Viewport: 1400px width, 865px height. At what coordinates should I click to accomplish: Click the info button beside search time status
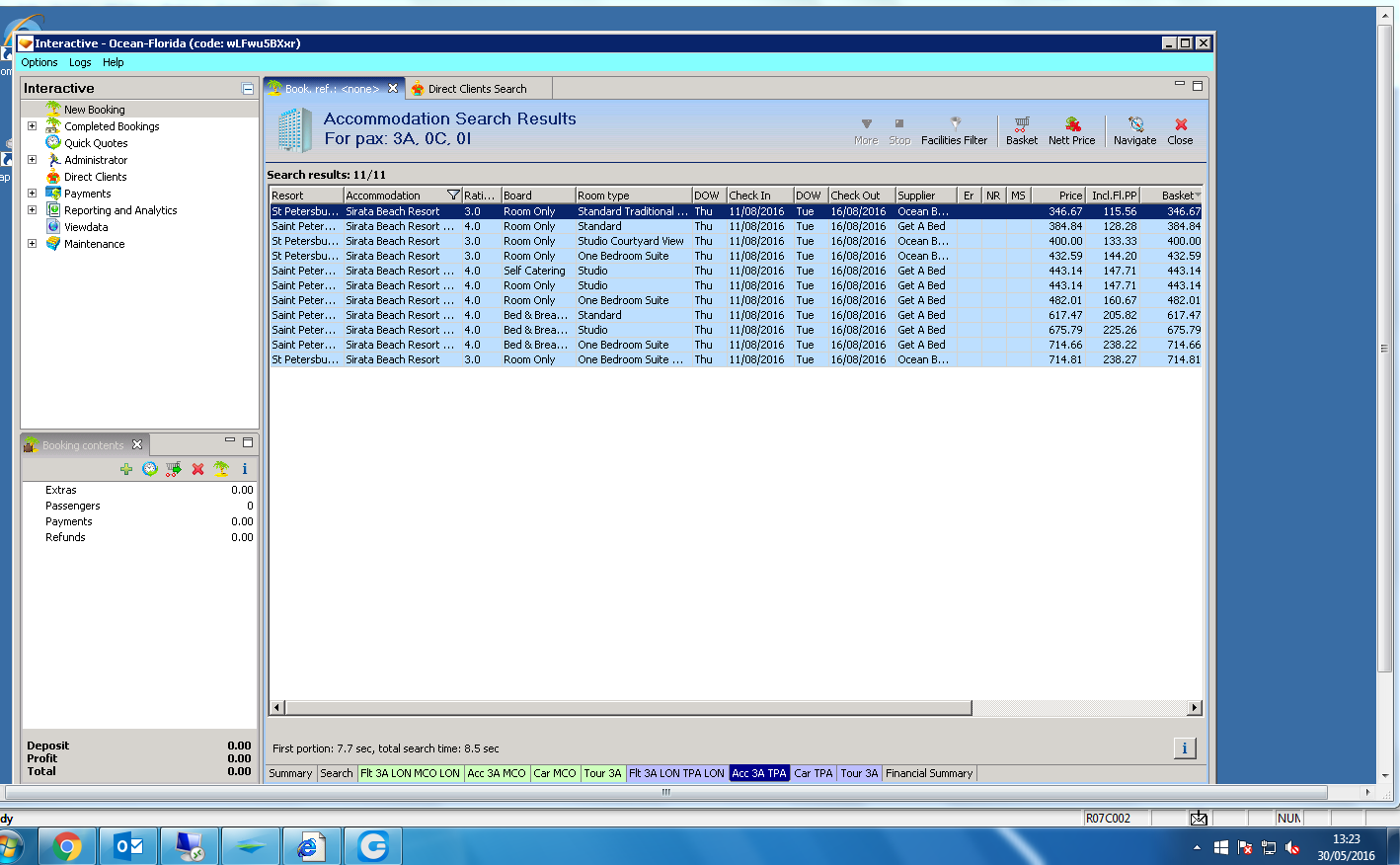tap(1185, 747)
